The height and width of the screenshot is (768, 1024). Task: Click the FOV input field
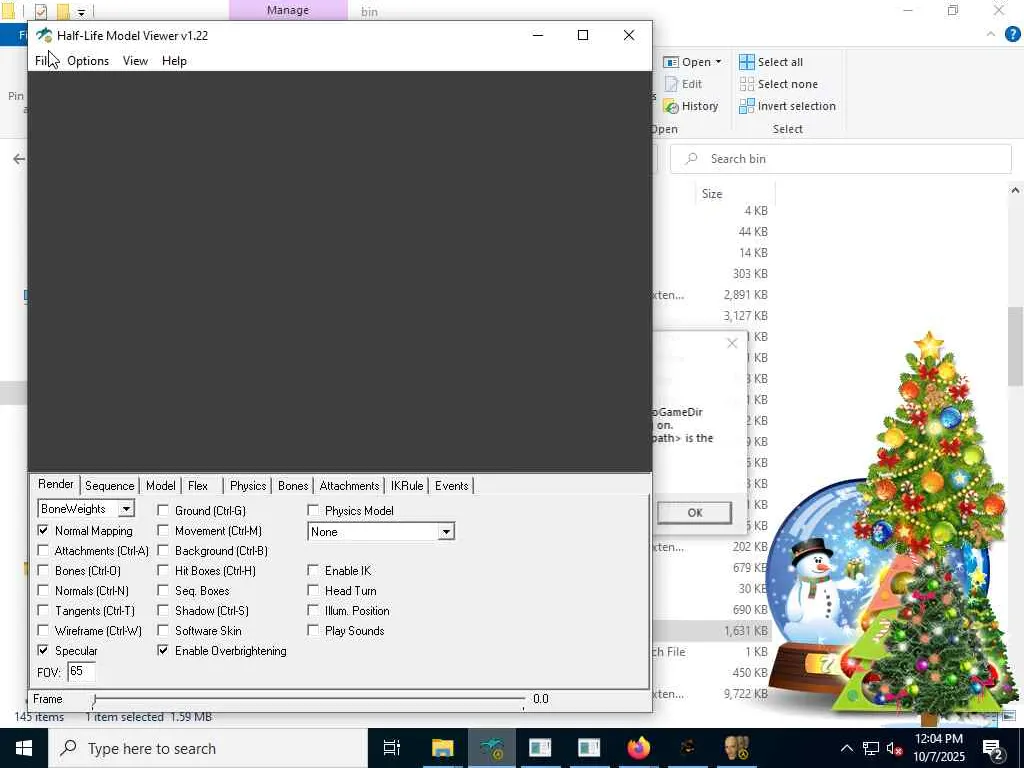click(82, 671)
